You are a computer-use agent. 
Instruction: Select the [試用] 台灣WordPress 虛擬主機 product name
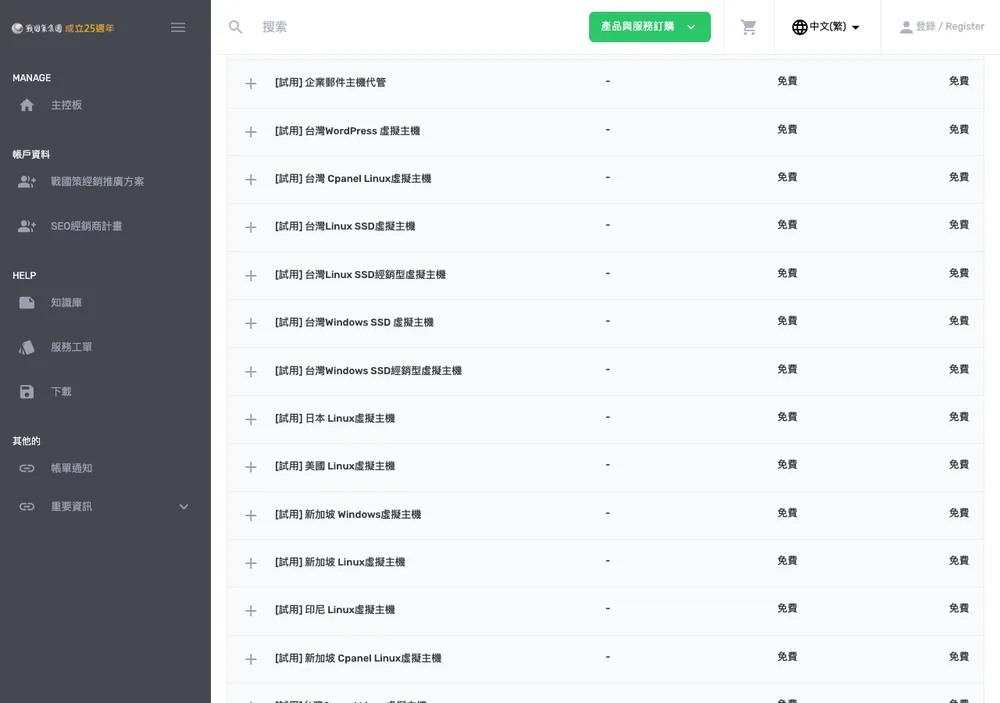348,131
